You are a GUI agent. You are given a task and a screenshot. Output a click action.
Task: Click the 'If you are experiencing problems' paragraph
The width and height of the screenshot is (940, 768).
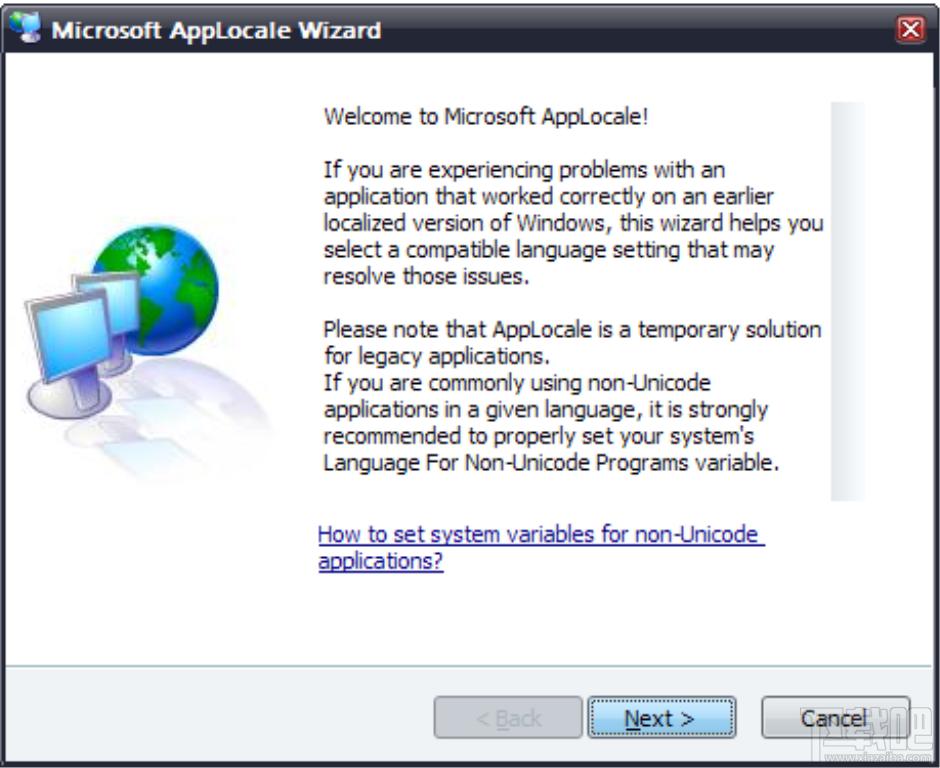point(573,223)
